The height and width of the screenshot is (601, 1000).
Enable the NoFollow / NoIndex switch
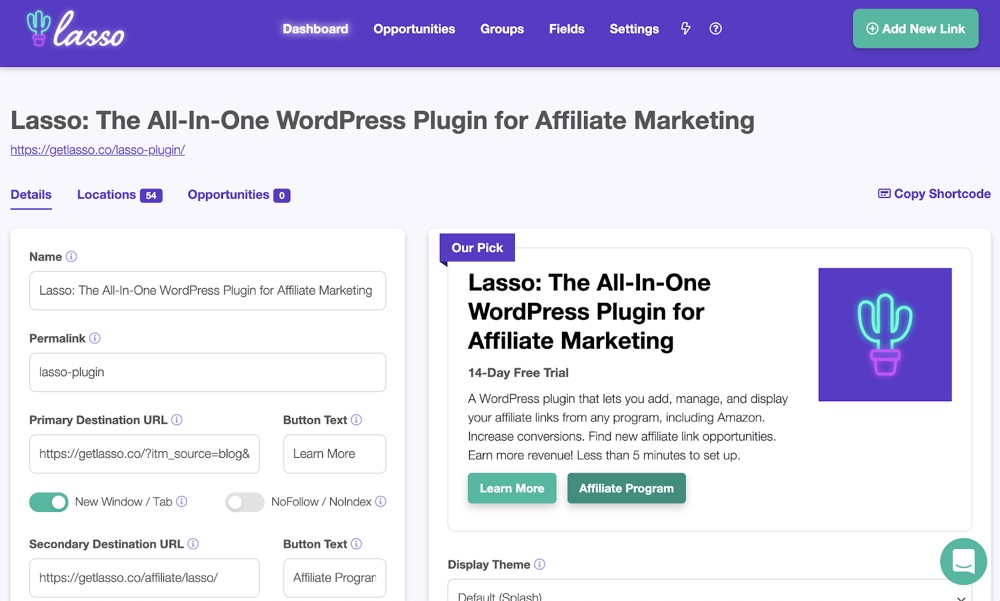click(x=245, y=502)
